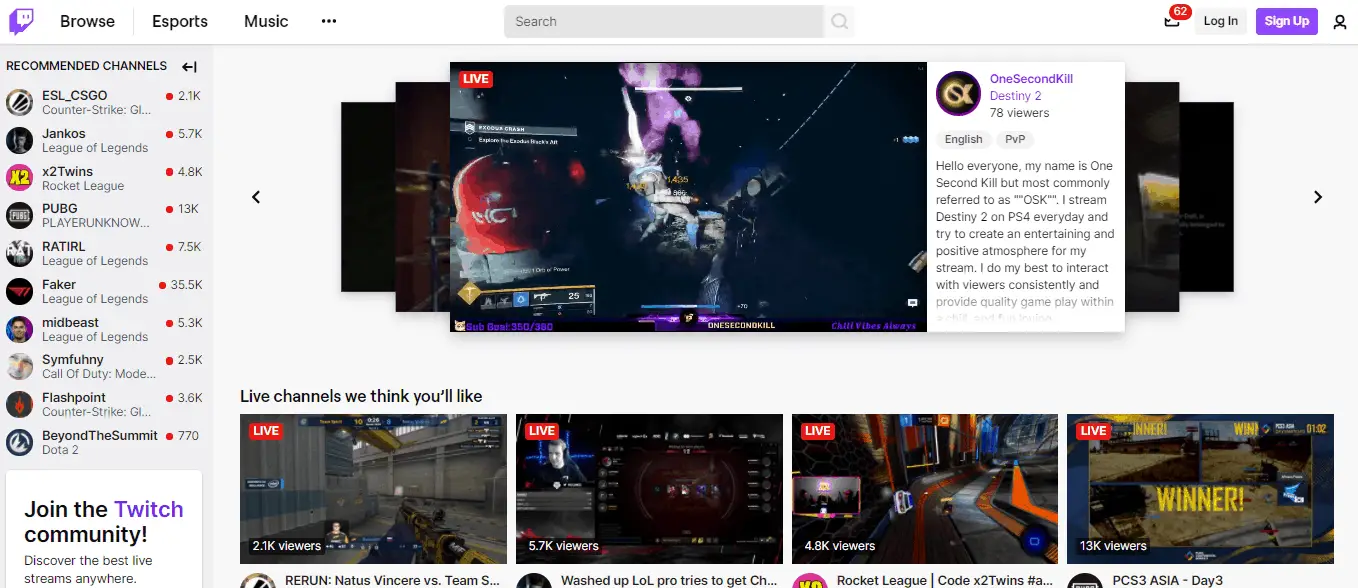Screen dimensions: 1358x588
Task: Click PUBG channel avatar
Action: tap(19, 215)
